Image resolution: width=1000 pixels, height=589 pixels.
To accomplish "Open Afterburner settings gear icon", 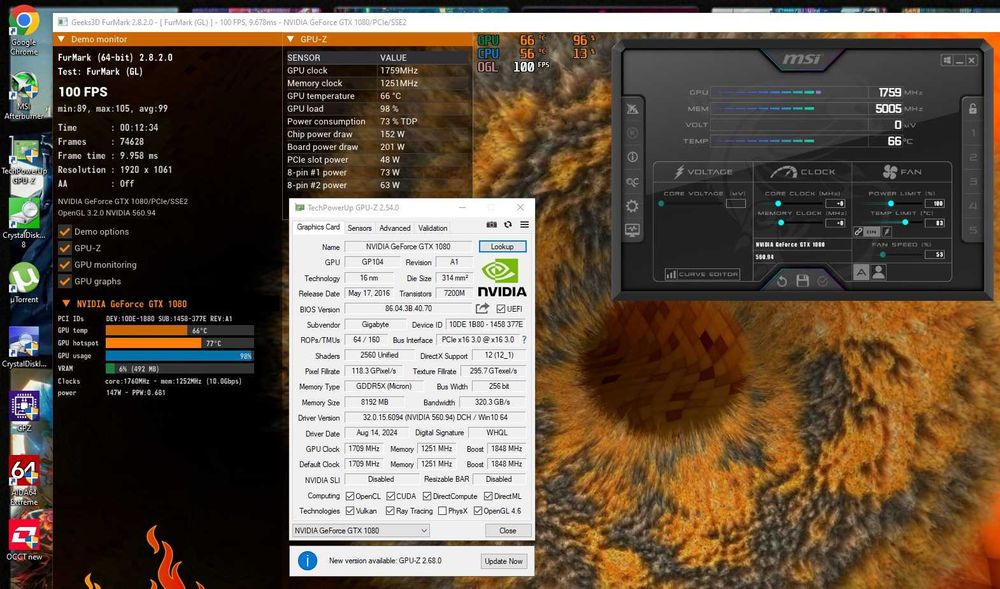I will [633, 206].
